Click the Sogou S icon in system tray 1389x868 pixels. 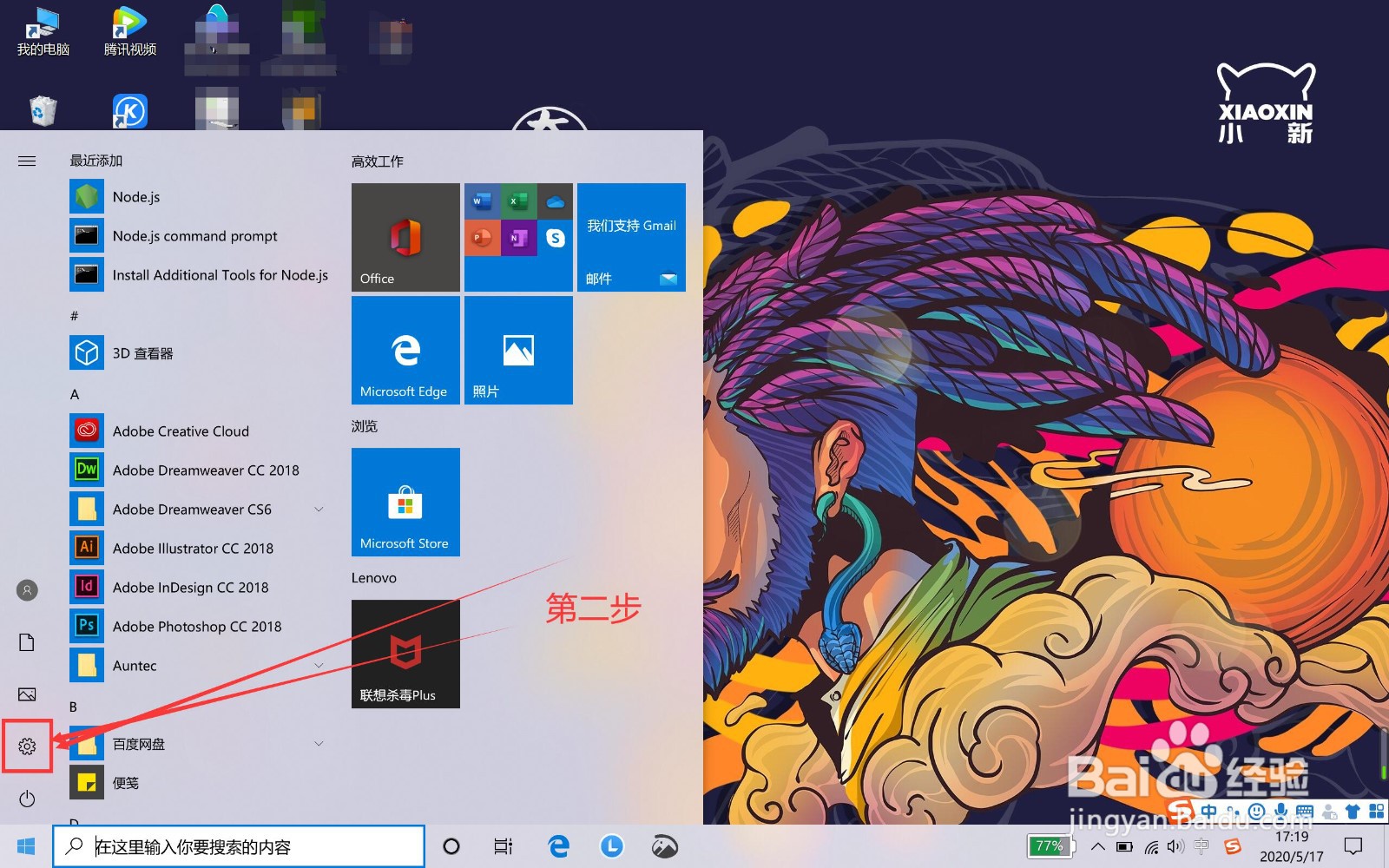pos(1232,847)
